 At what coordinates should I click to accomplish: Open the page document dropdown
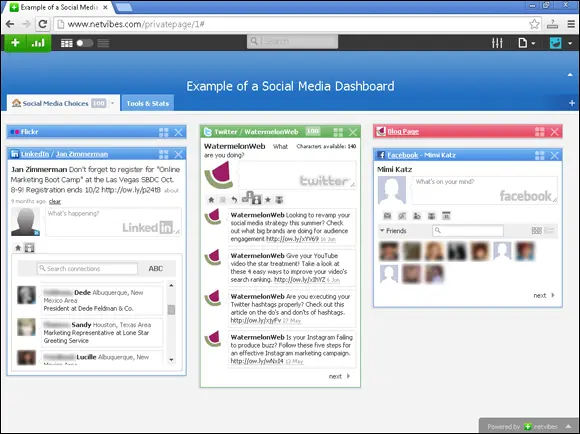(527, 43)
